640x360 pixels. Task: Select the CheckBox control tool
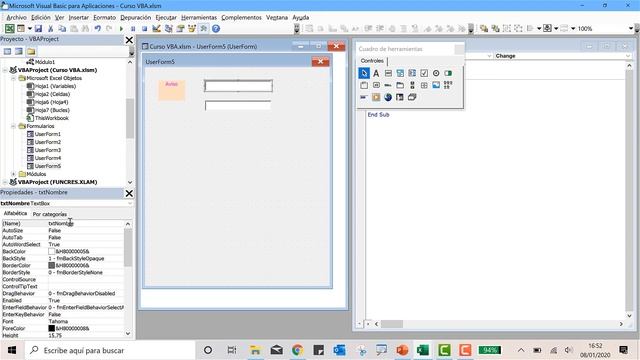coord(424,73)
